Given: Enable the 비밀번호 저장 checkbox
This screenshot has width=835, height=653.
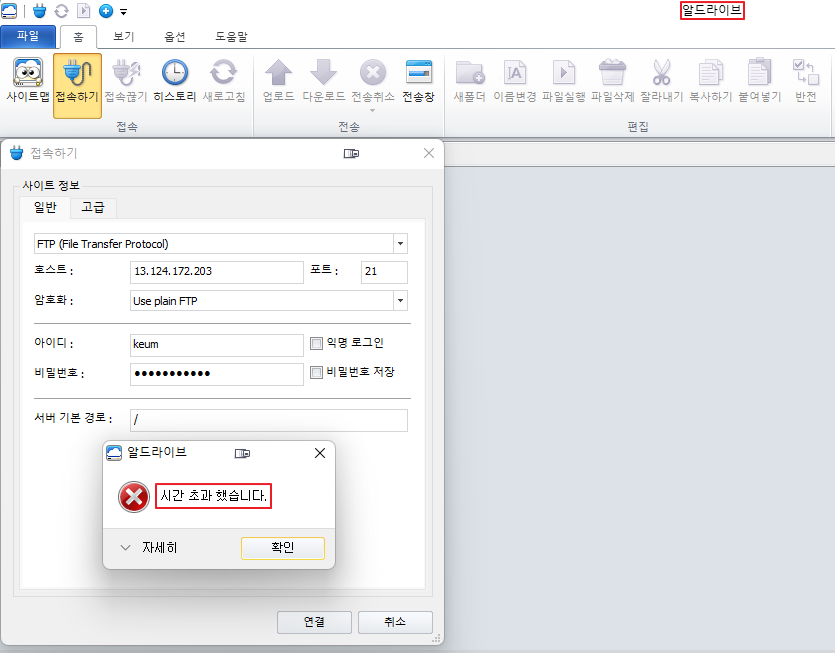Looking at the screenshot, I should pos(316,372).
